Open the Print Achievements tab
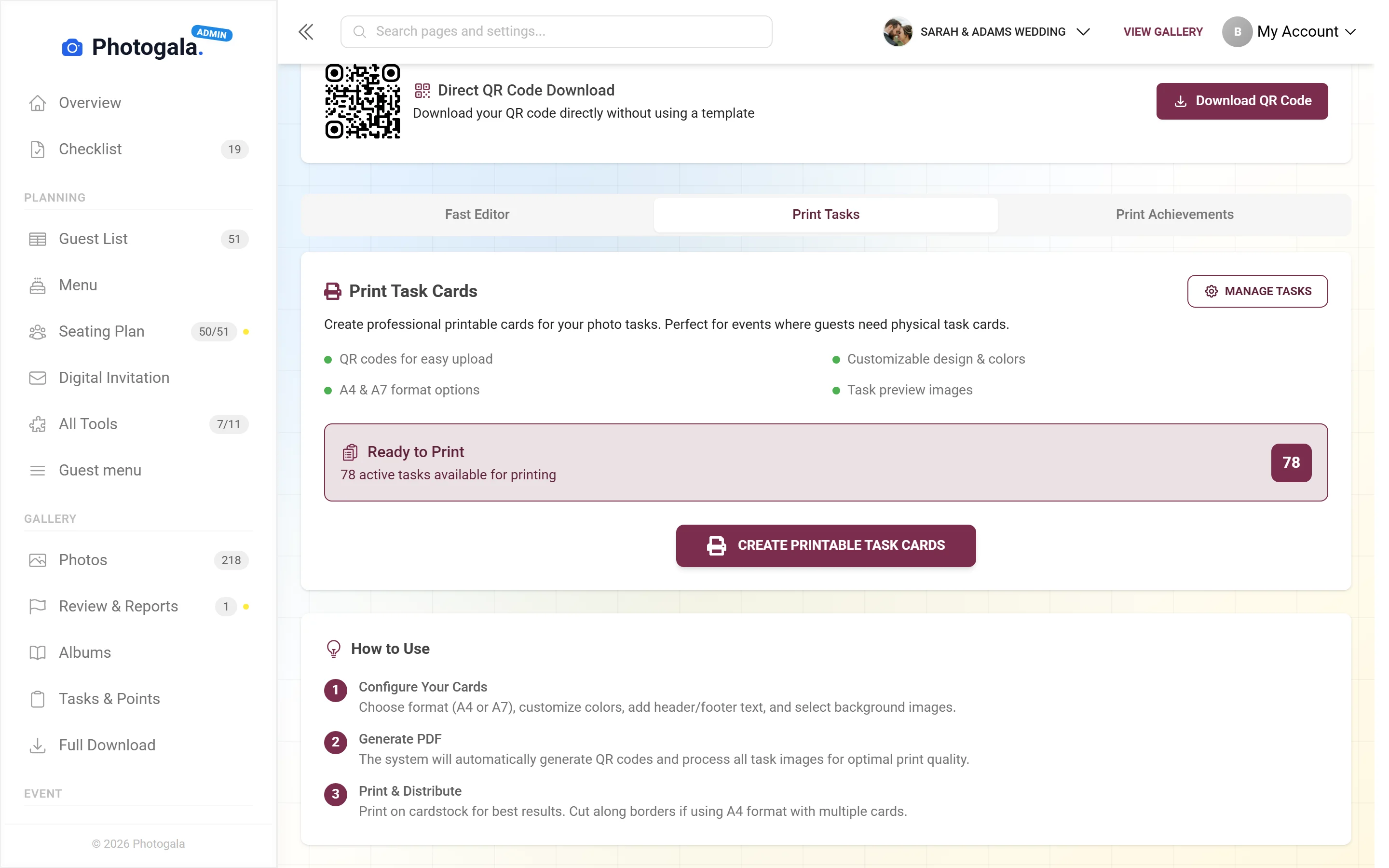 tap(1174, 215)
